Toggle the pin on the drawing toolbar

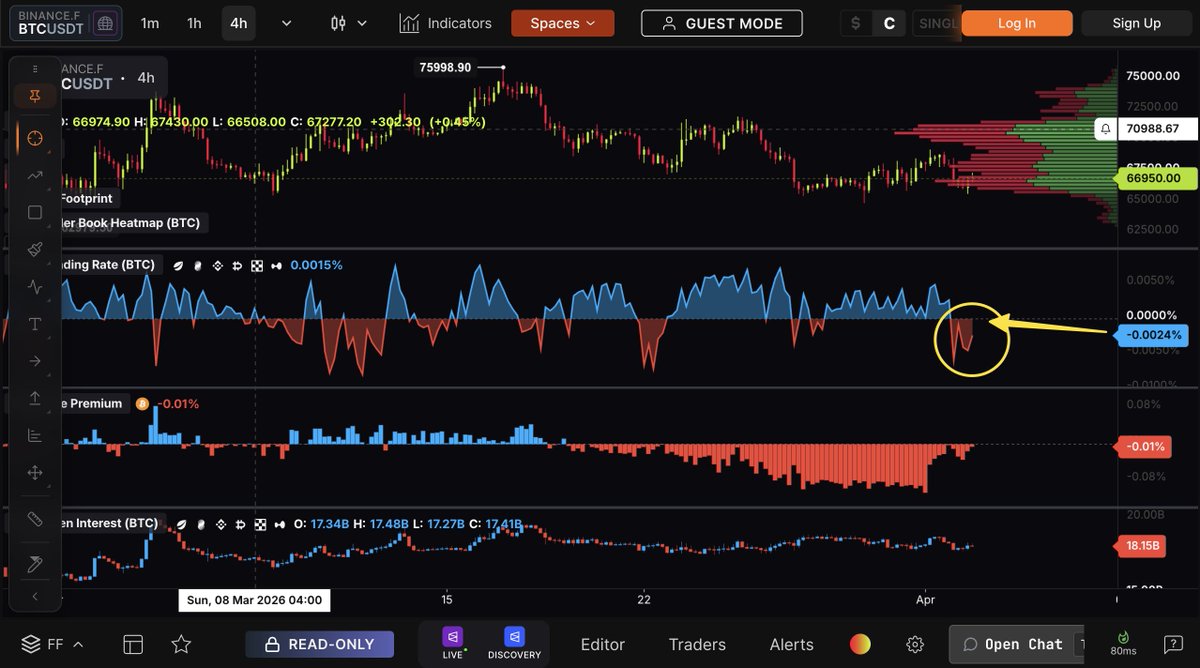[x=35, y=96]
